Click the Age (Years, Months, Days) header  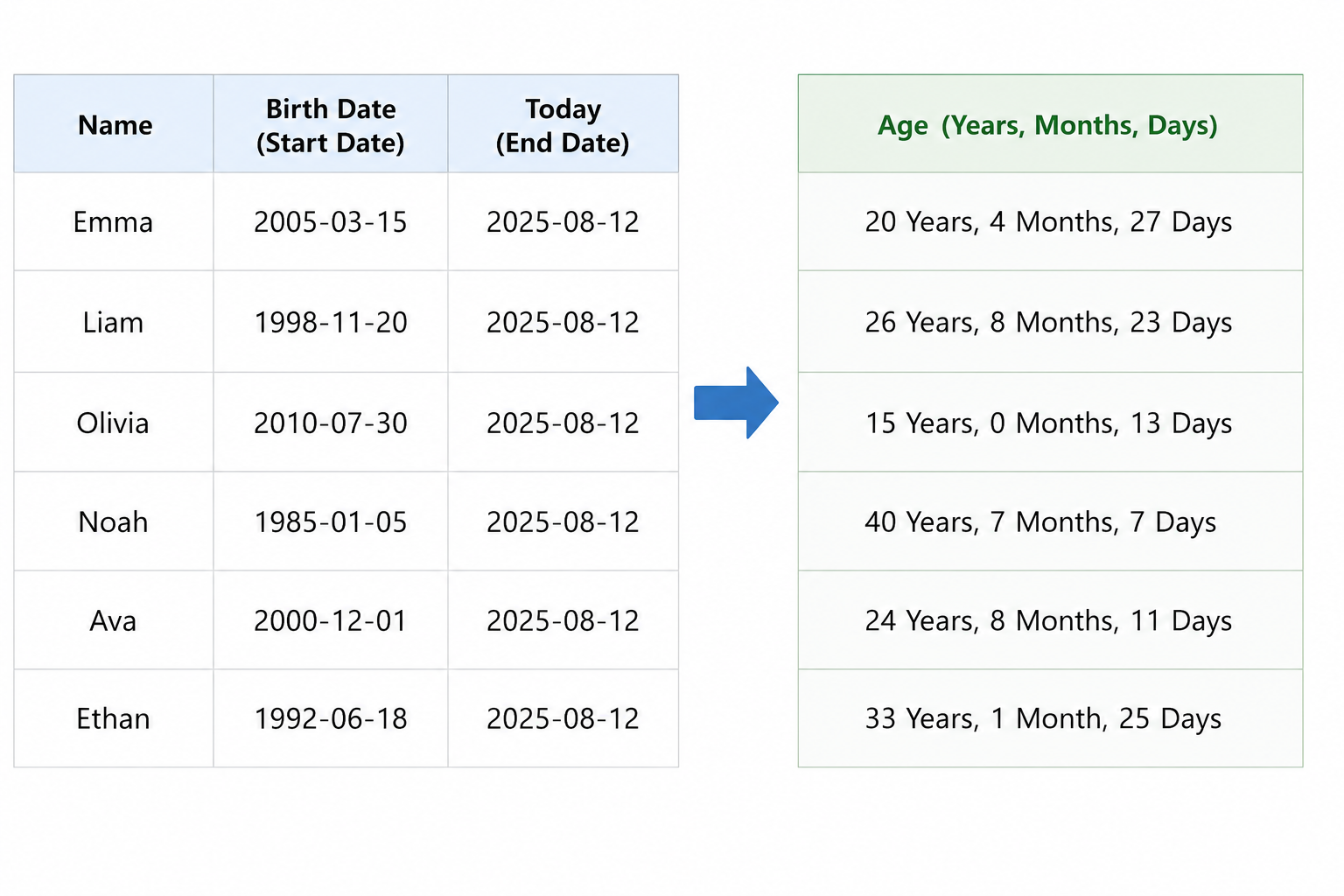click(1050, 123)
